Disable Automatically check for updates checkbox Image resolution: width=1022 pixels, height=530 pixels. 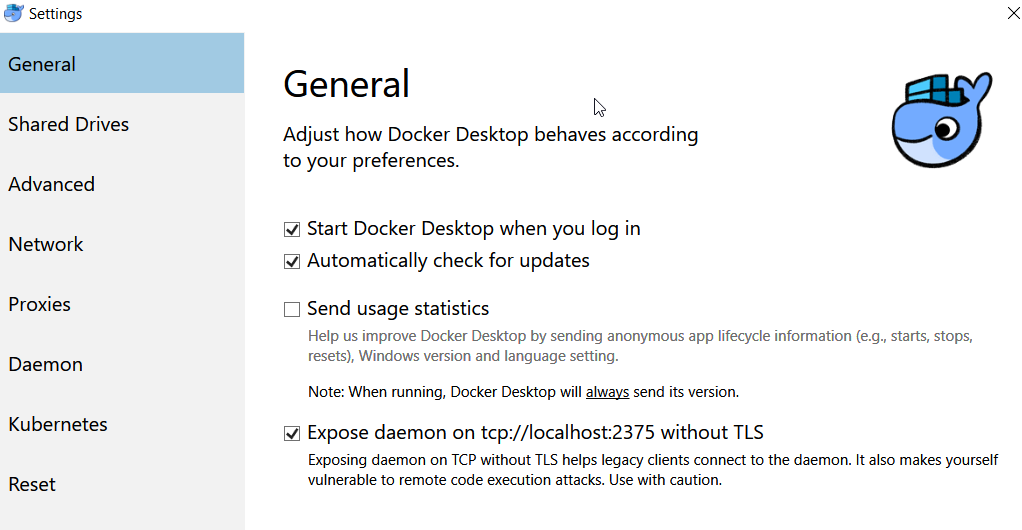point(292,261)
